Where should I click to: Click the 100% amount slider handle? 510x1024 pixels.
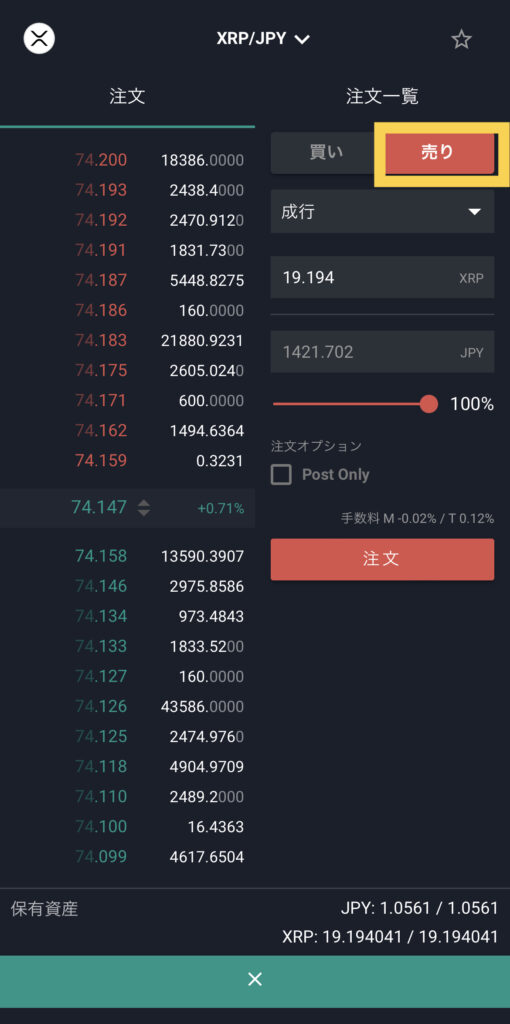[x=428, y=404]
